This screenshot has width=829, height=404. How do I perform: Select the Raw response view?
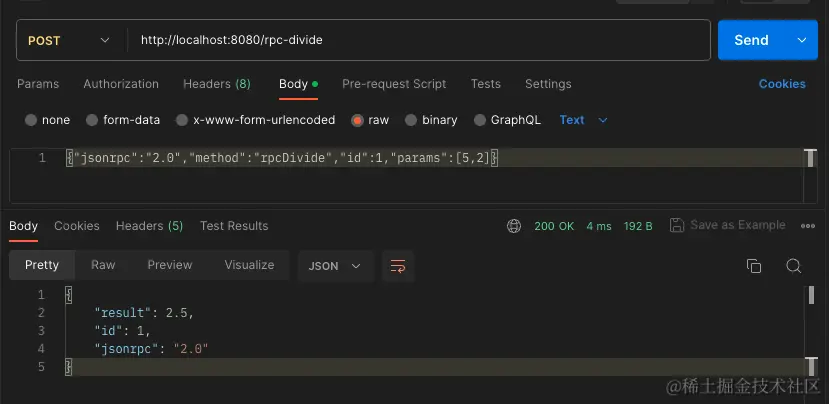pyautogui.click(x=103, y=265)
